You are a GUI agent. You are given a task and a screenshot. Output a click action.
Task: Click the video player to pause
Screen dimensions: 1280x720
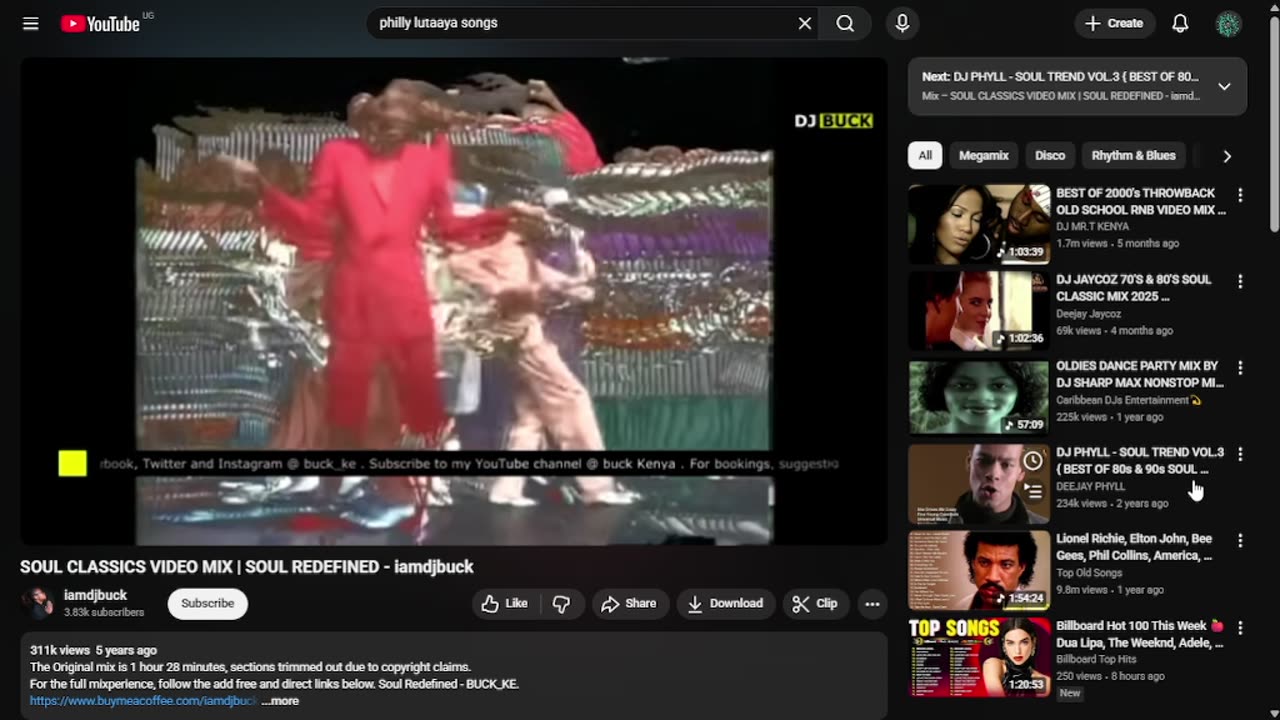click(x=454, y=300)
